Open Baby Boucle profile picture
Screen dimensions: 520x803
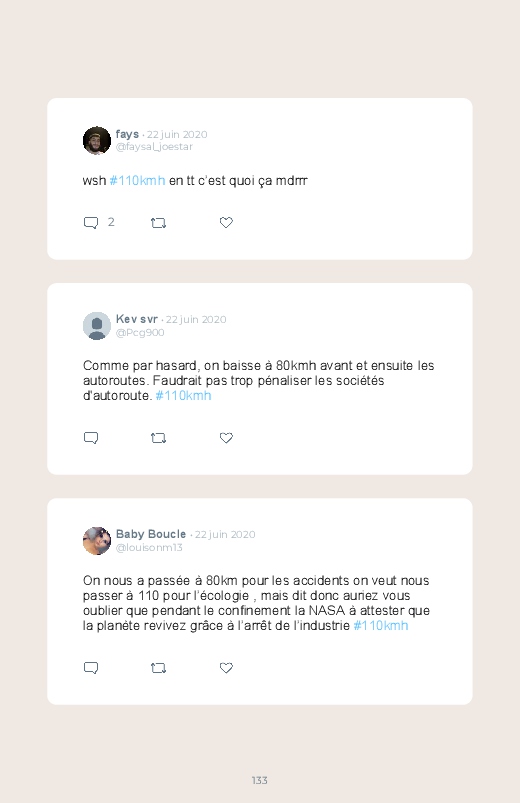[97, 541]
